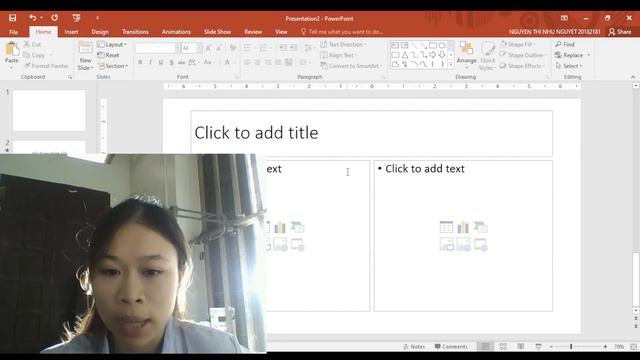Image resolution: width=640 pixels, height=360 pixels.
Task: Click the Find button
Action: click(565, 44)
